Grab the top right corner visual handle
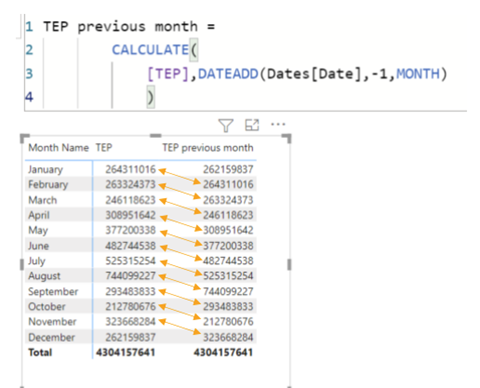Viewport: 480px width, 388px height. pyautogui.click(x=287, y=138)
